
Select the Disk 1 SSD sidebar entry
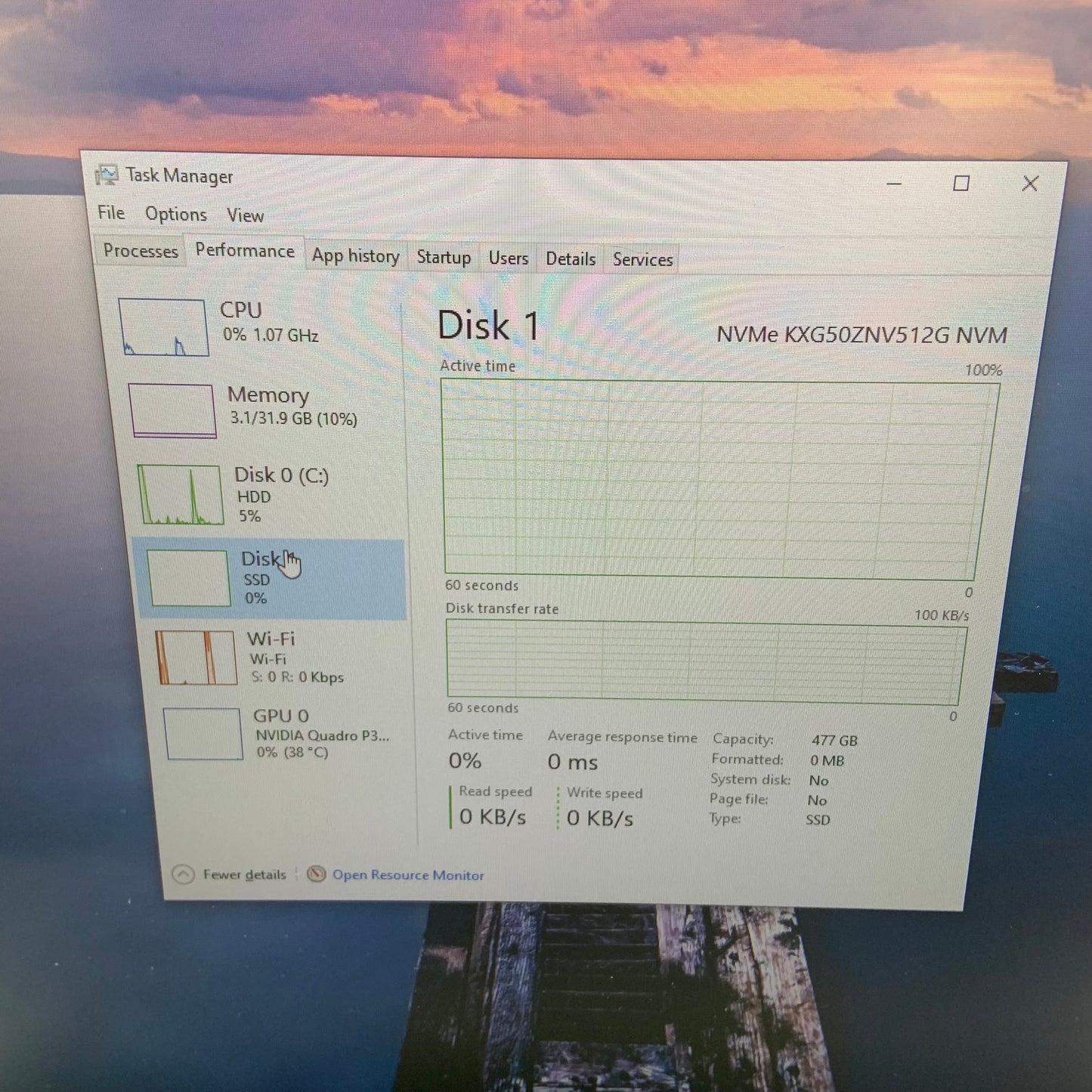[x=189, y=577]
